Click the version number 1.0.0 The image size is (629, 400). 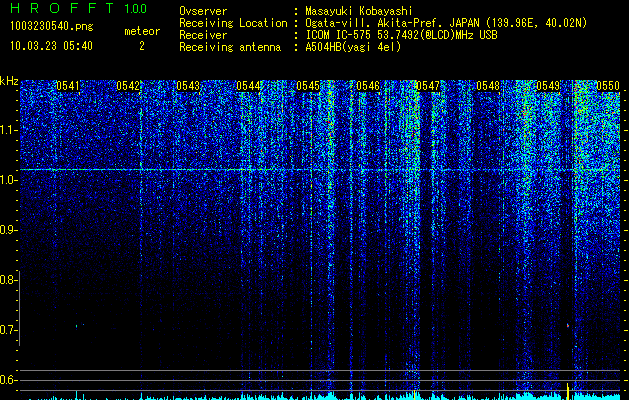coord(136,9)
